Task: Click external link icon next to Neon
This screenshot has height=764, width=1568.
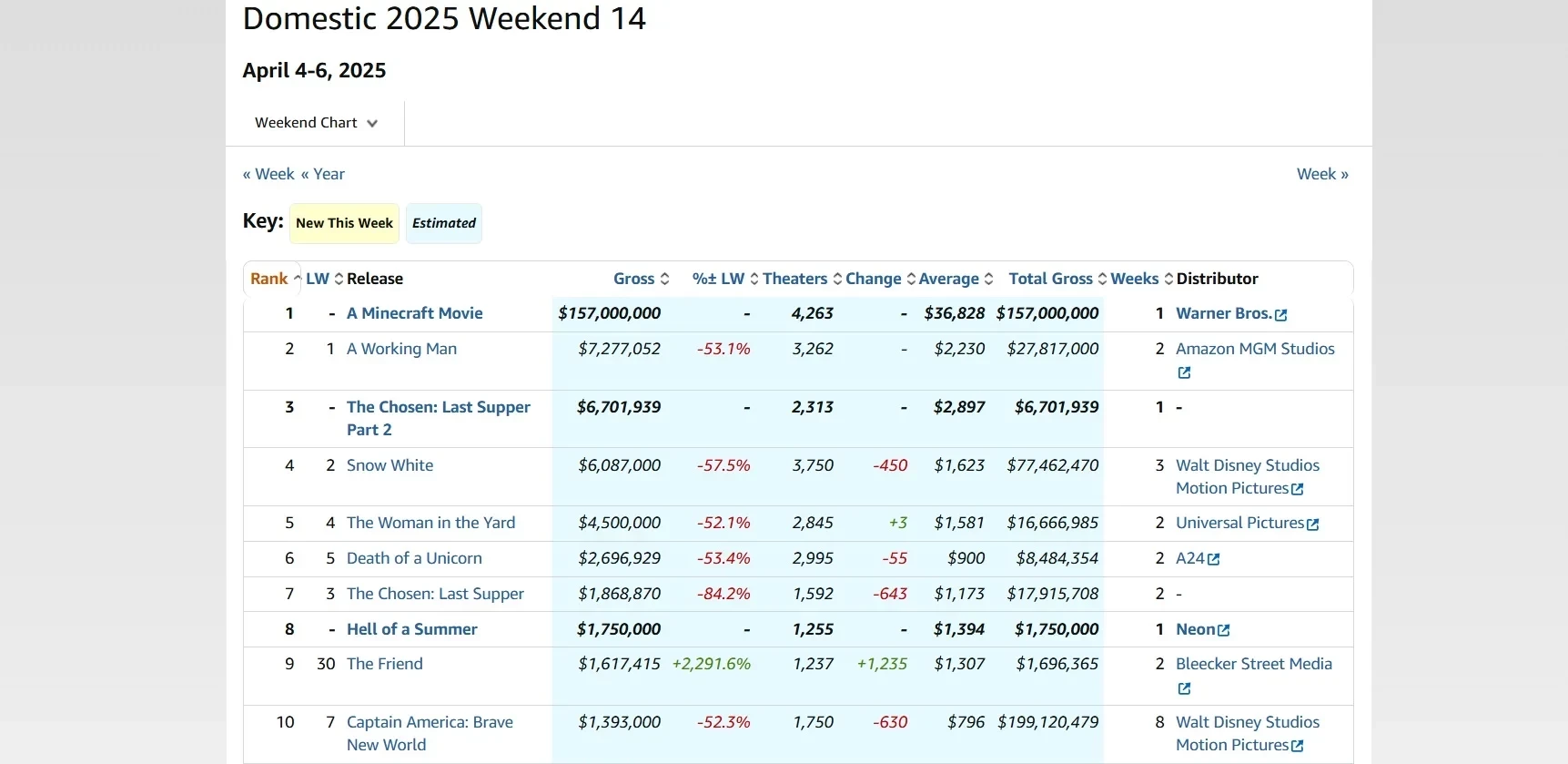Action: coord(1224,630)
